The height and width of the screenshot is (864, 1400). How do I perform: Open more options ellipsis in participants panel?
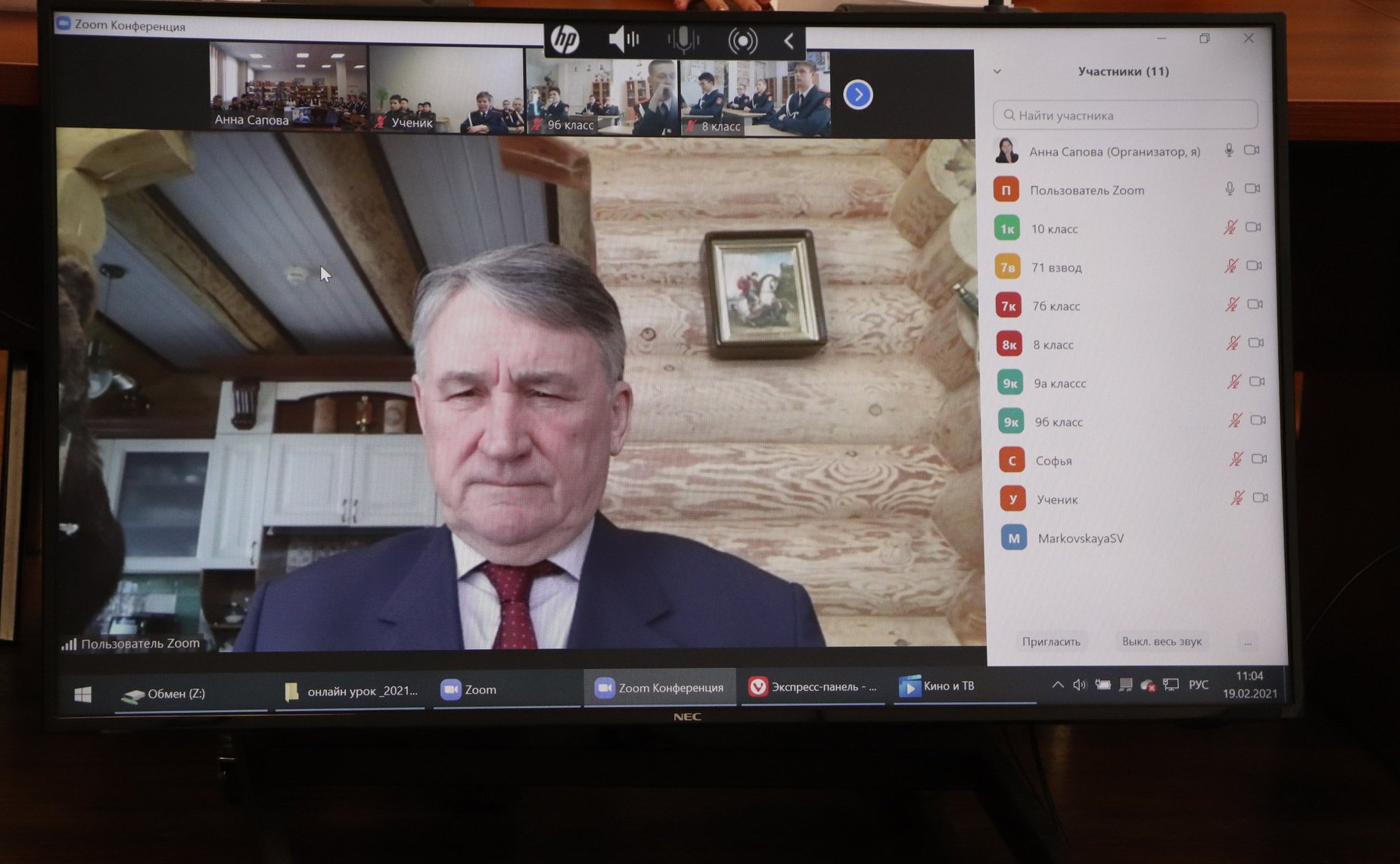click(x=1248, y=642)
